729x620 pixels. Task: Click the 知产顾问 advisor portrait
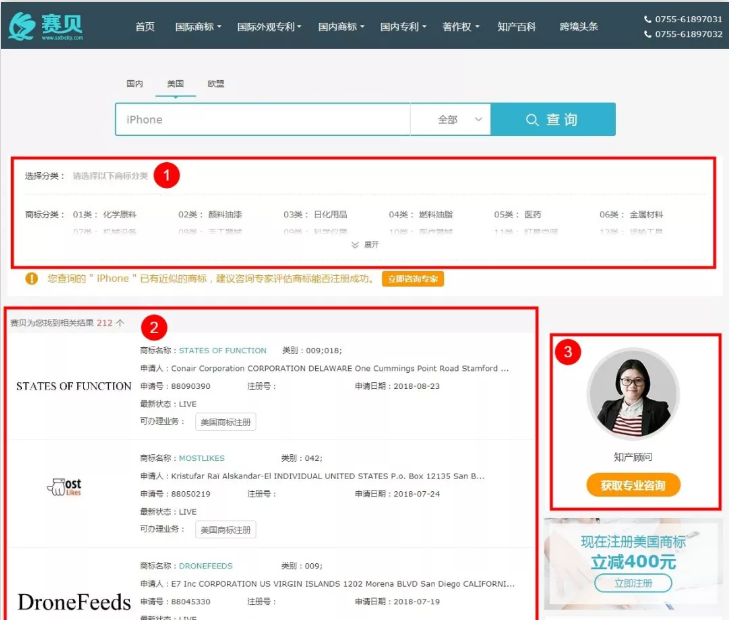[632, 395]
